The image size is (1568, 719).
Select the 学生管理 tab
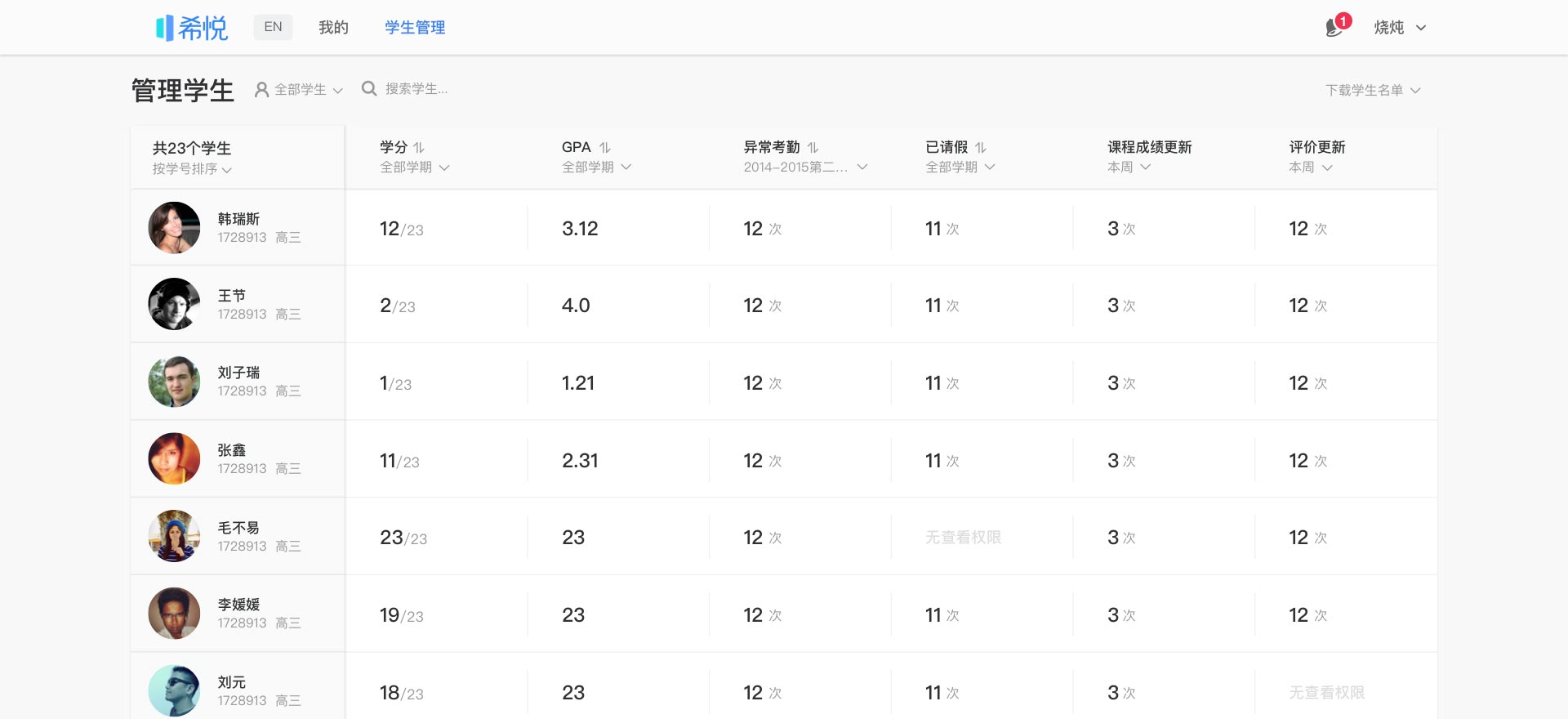415,28
